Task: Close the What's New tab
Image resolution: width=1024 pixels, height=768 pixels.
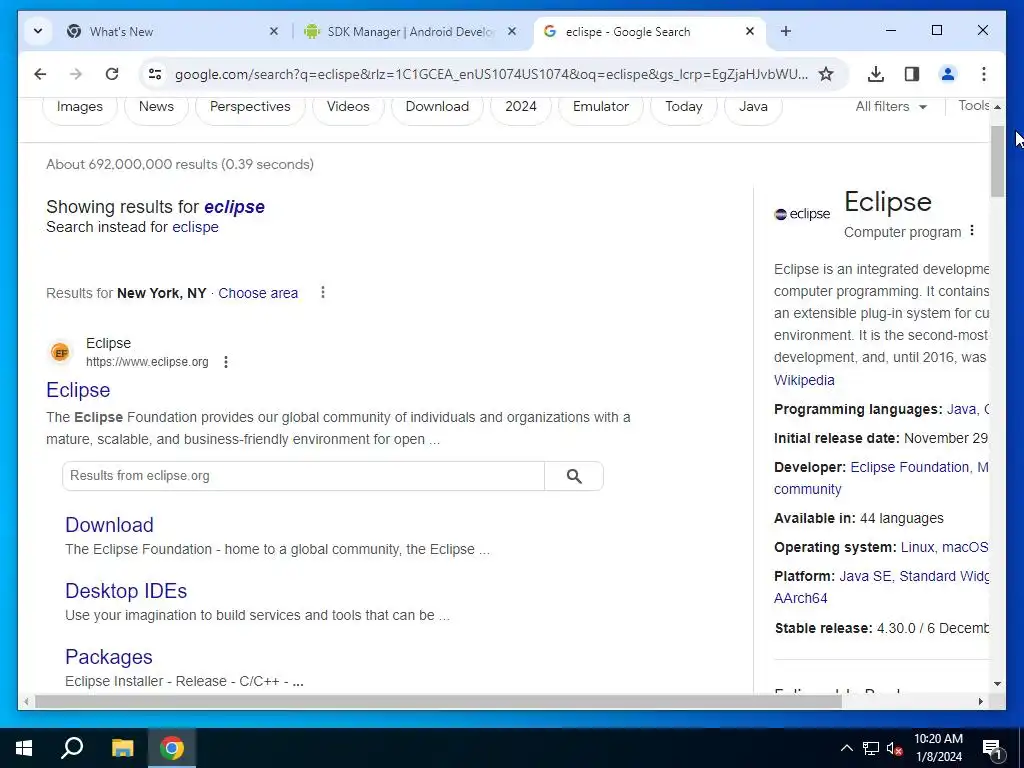Action: point(274,31)
